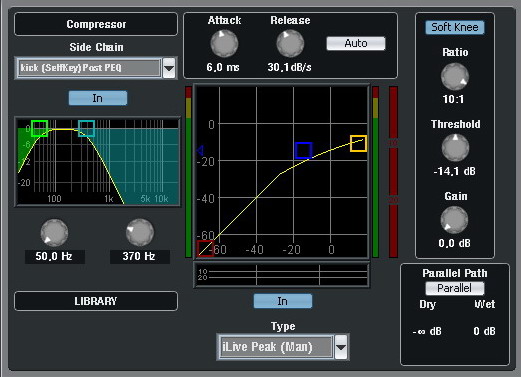
Task: Click the kick (SelfKey) Post PEQ field
Action: pyautogui.click(x=89, y=68)
